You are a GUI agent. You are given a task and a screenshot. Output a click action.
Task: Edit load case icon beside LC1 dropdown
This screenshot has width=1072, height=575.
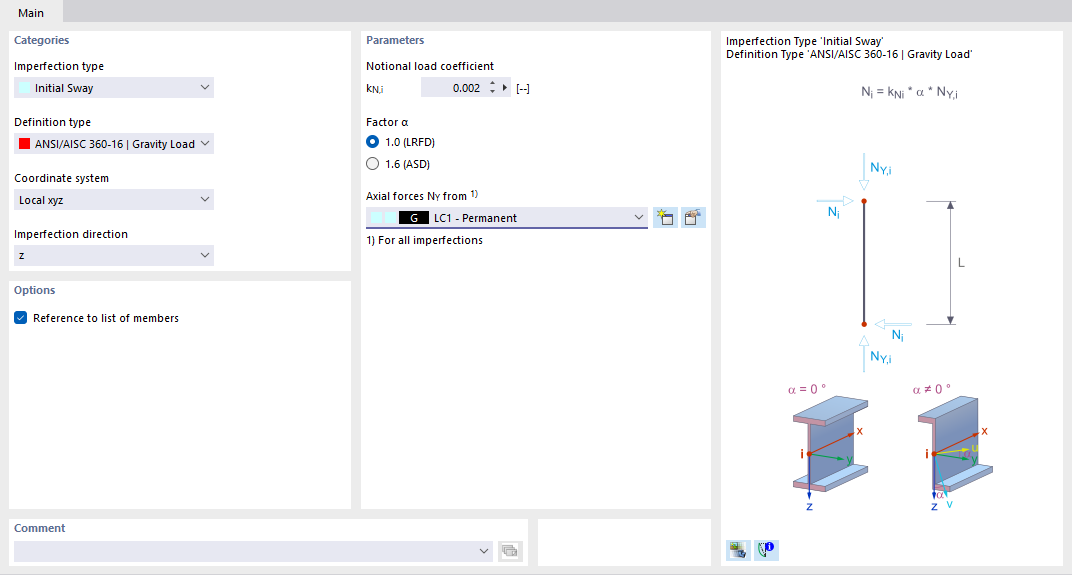693,217
